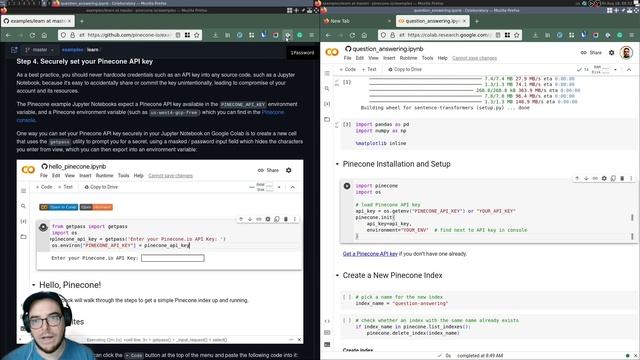Open RAM/Disk connection dropdown in Colab
The width and height of the screenshot is (640, 360).
pyautogui.click(x=615, y=70)
